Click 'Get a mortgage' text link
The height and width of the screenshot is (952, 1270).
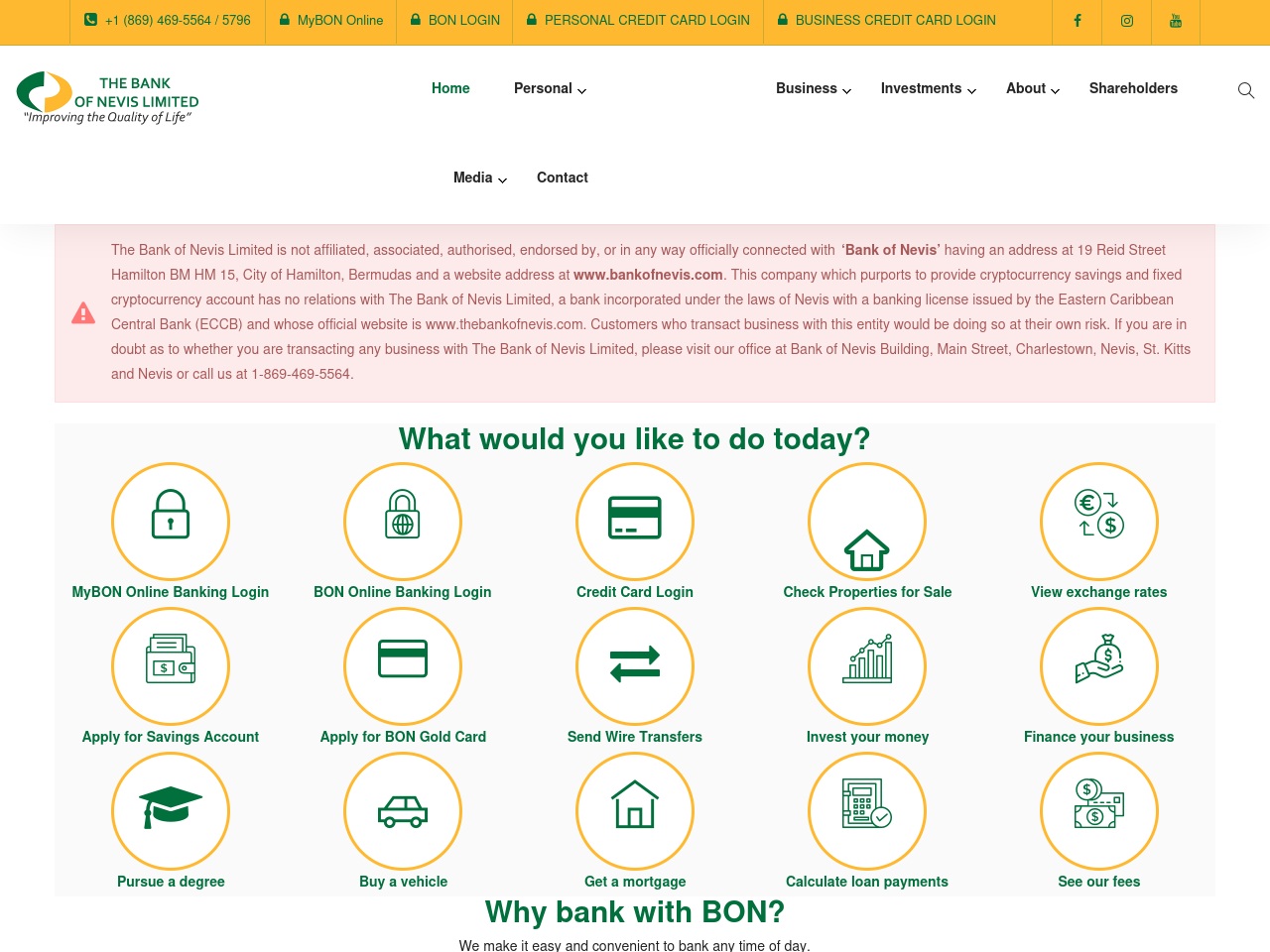[x=635, y=882]
